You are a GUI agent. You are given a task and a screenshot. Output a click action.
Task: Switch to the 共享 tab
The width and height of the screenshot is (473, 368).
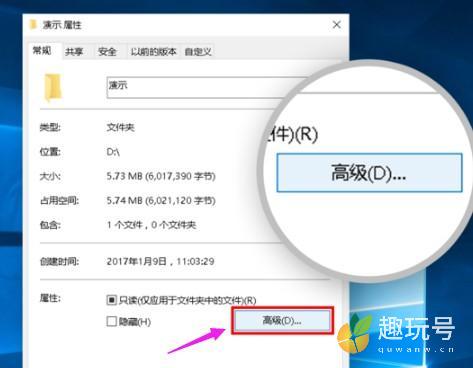tap(74, 52)
